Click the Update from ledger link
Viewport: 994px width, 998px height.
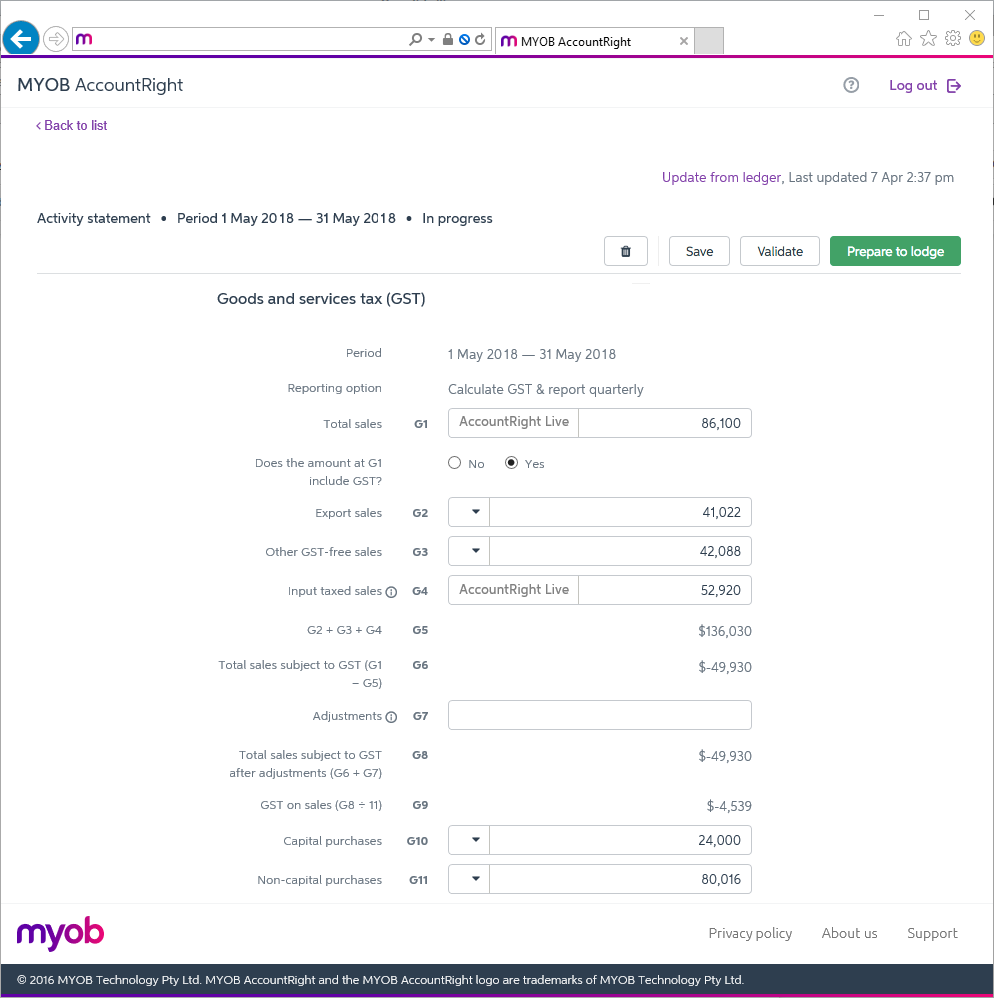click(721, 177)
